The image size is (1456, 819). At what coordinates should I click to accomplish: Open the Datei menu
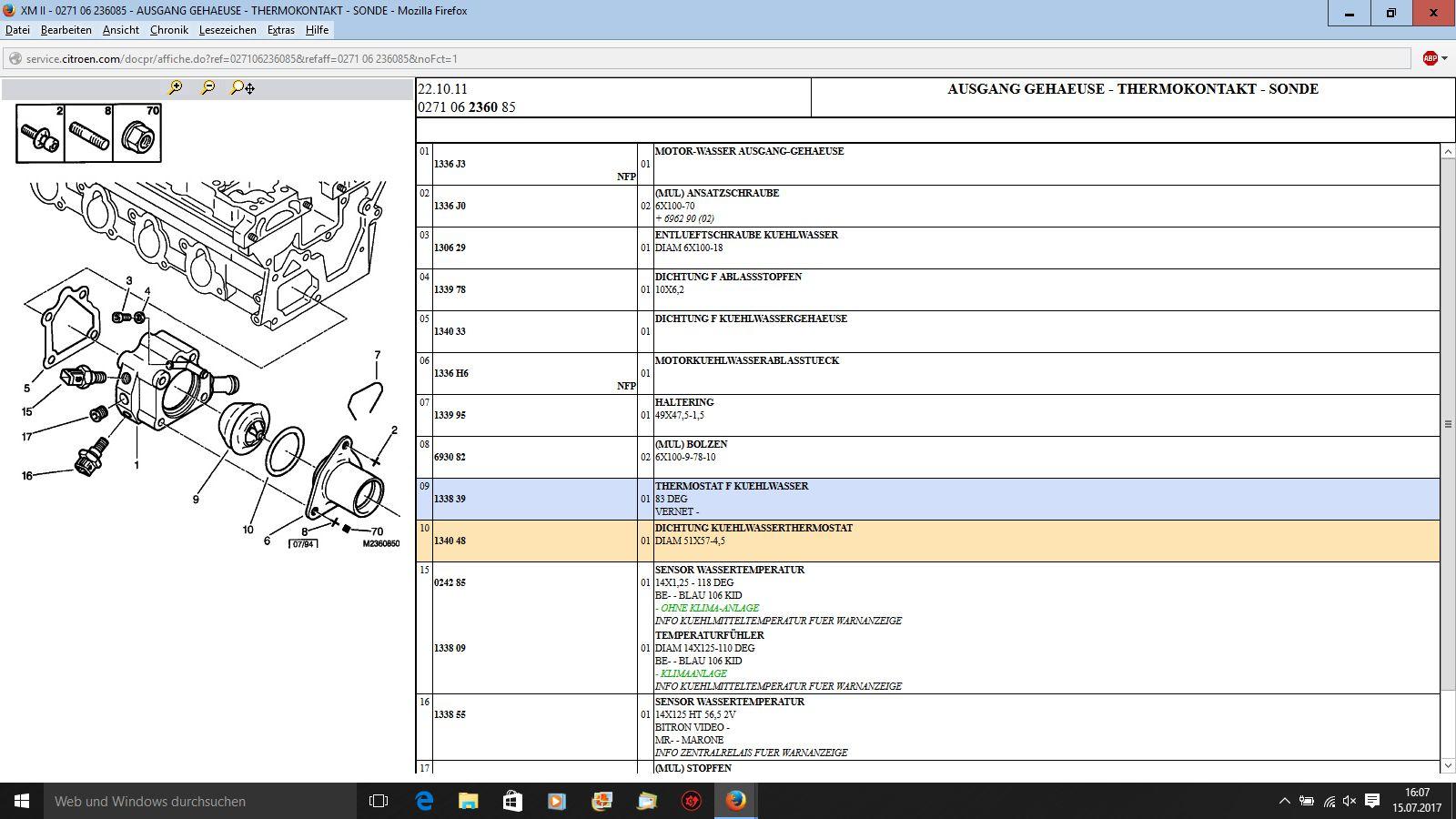click(x=17, y=30)
